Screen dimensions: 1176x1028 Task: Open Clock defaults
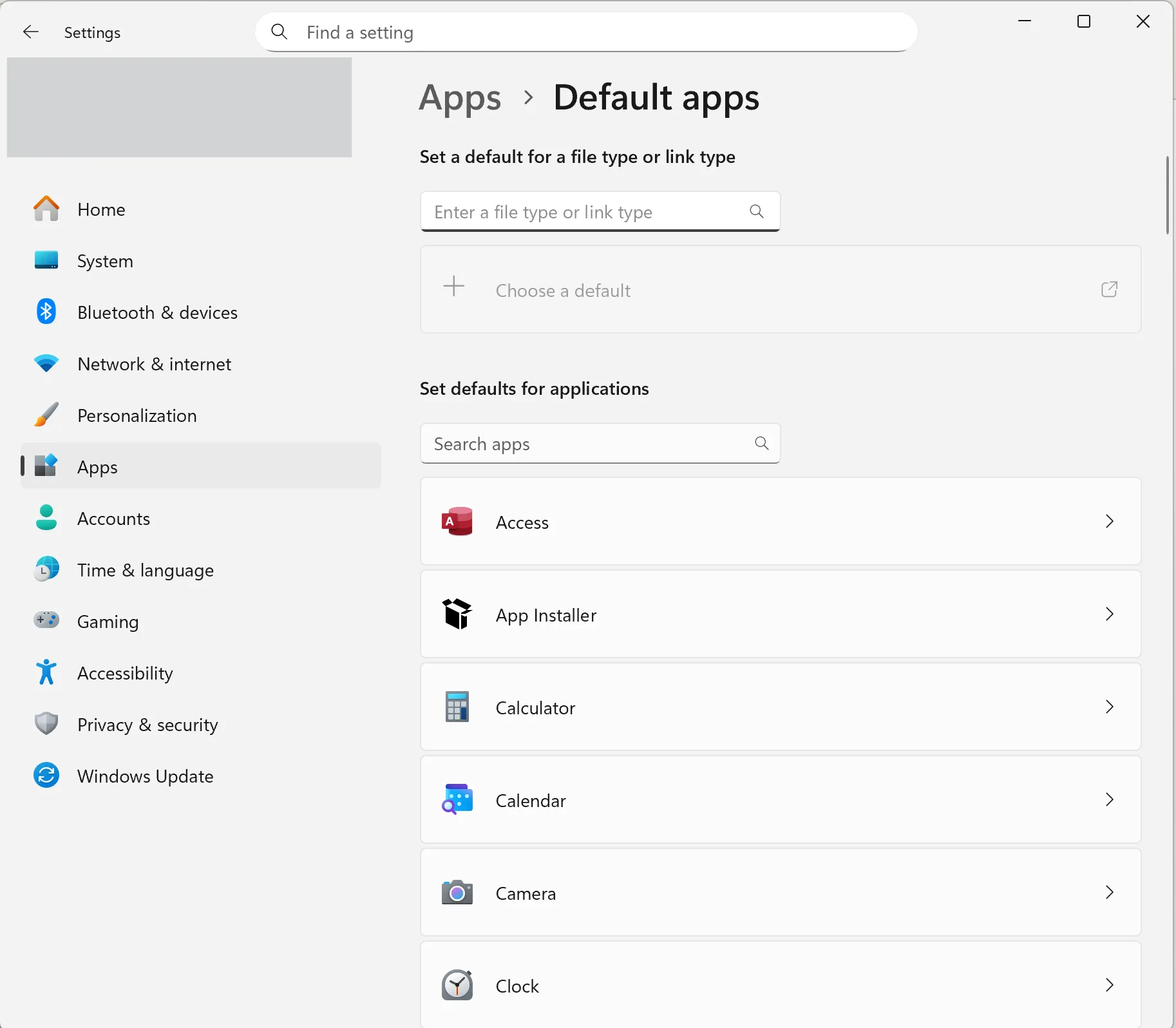click(x=781, y=984)
